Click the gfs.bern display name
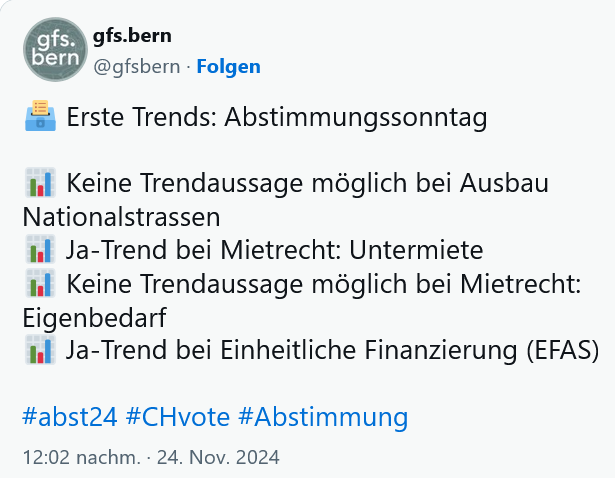The height and width of the screenshot is (478, 615). [132, 36]
